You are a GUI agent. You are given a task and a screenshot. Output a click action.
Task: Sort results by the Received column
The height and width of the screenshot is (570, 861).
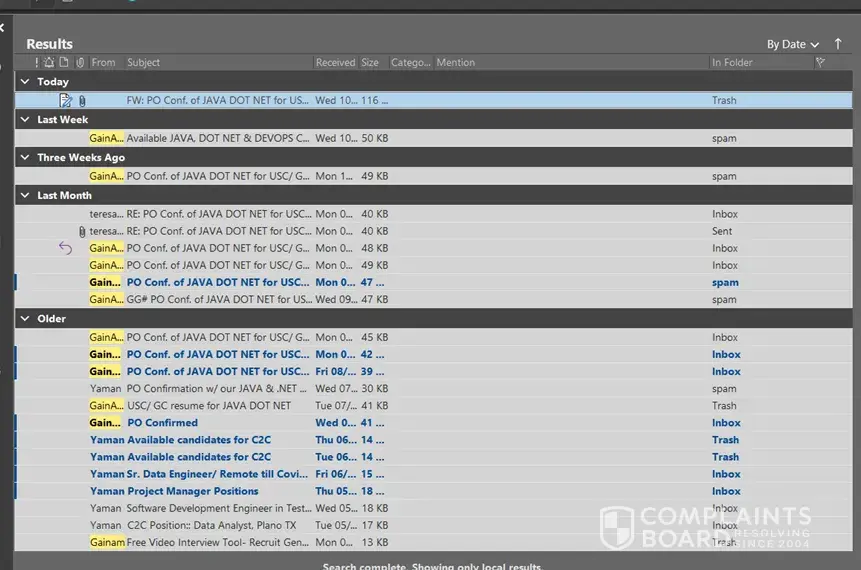(335, 62)
